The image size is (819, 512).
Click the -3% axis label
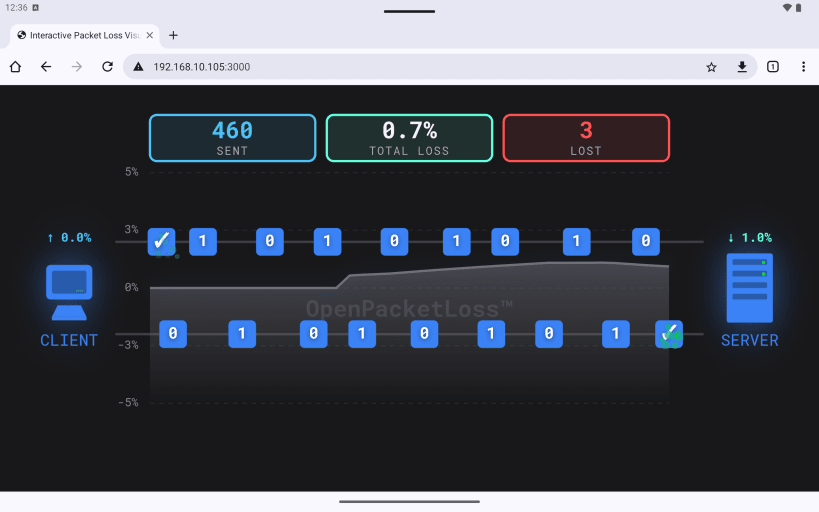click(x=128, y=345)
